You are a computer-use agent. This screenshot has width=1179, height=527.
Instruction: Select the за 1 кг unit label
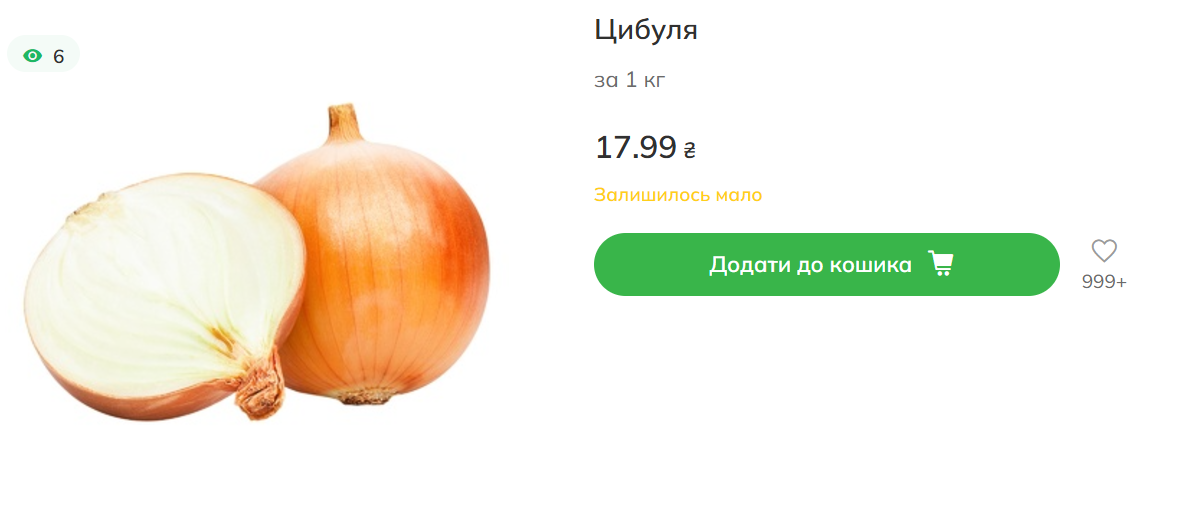tap(630, 80)
